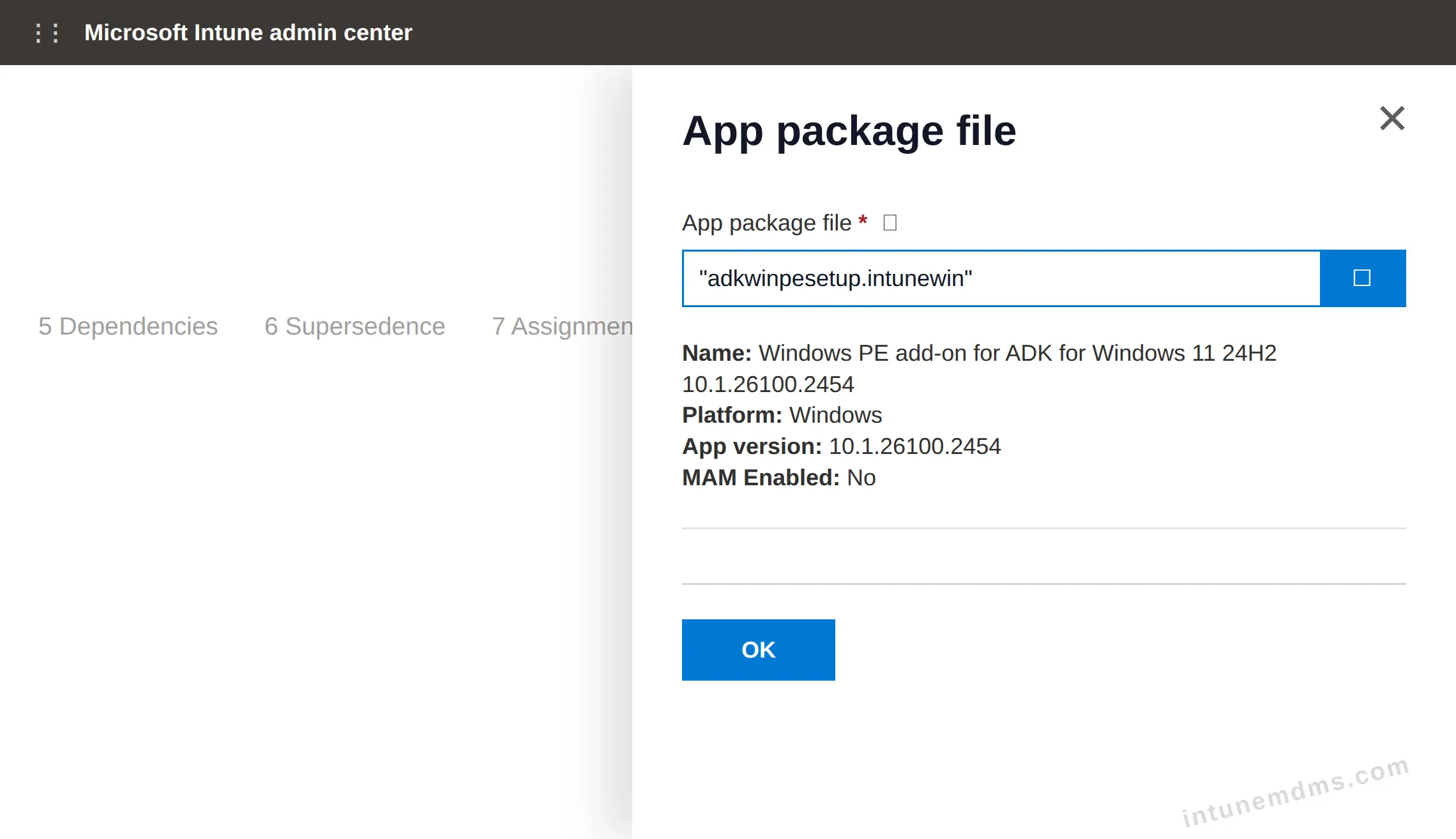Select the App version: 10.1.26100.2454 text
Image resolution: width=1456 pixels, height=839 pixels.
[841, 446]
